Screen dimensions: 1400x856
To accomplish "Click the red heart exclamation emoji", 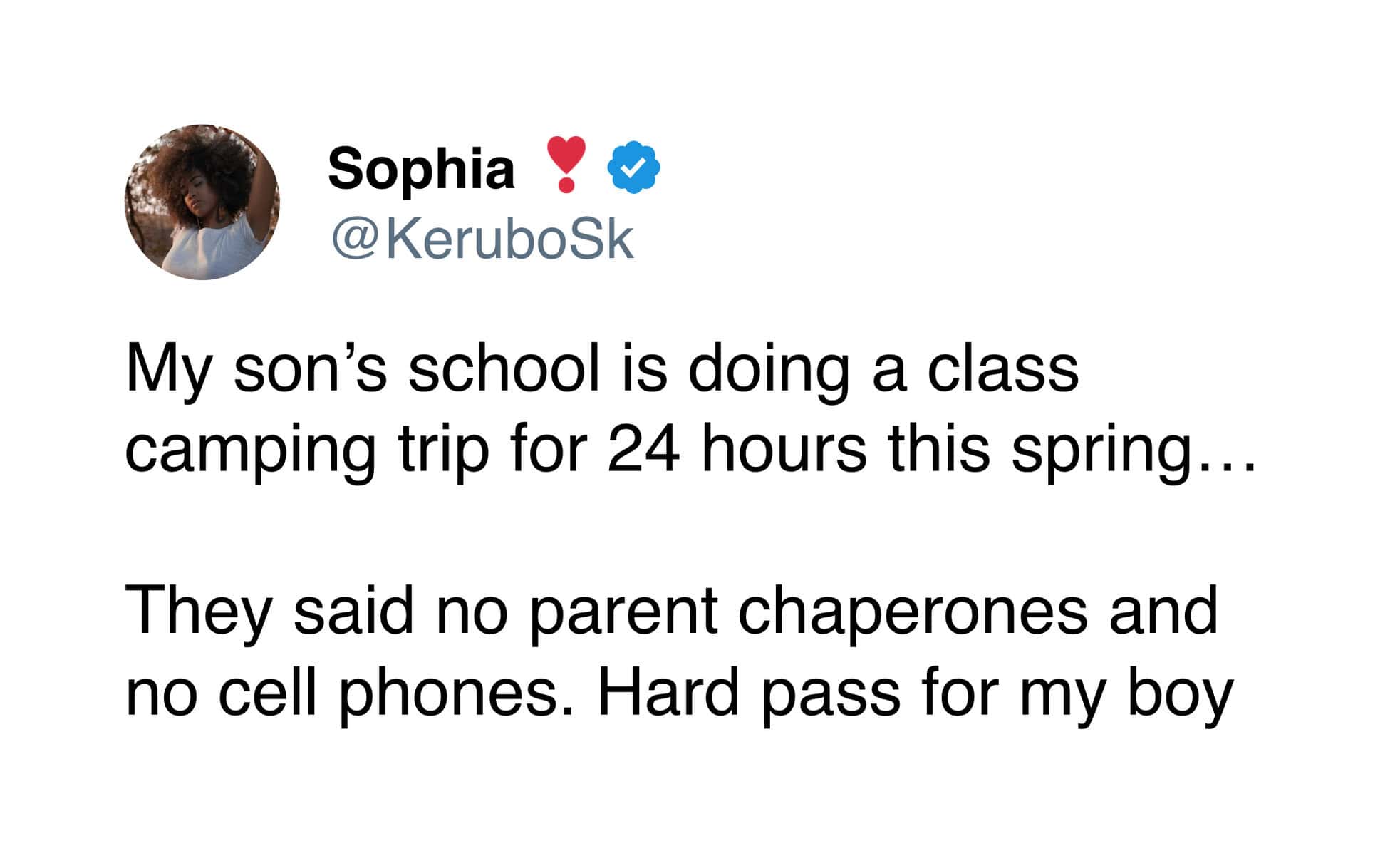I will pyautogui.click(x=566, y=165).
